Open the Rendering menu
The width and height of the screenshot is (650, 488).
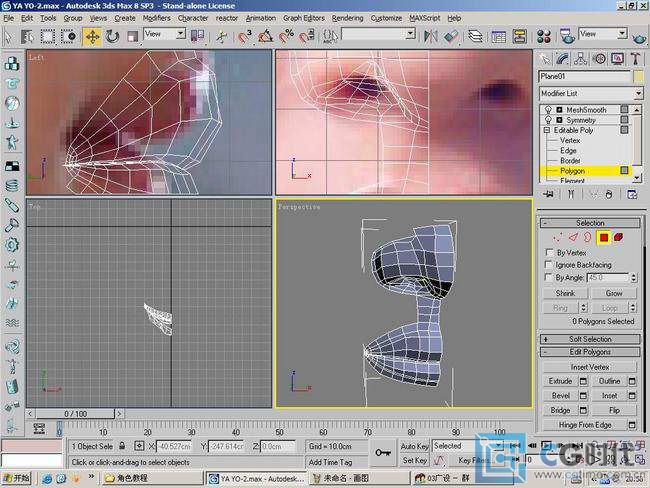pyautogui.click(x=347, y=18)
